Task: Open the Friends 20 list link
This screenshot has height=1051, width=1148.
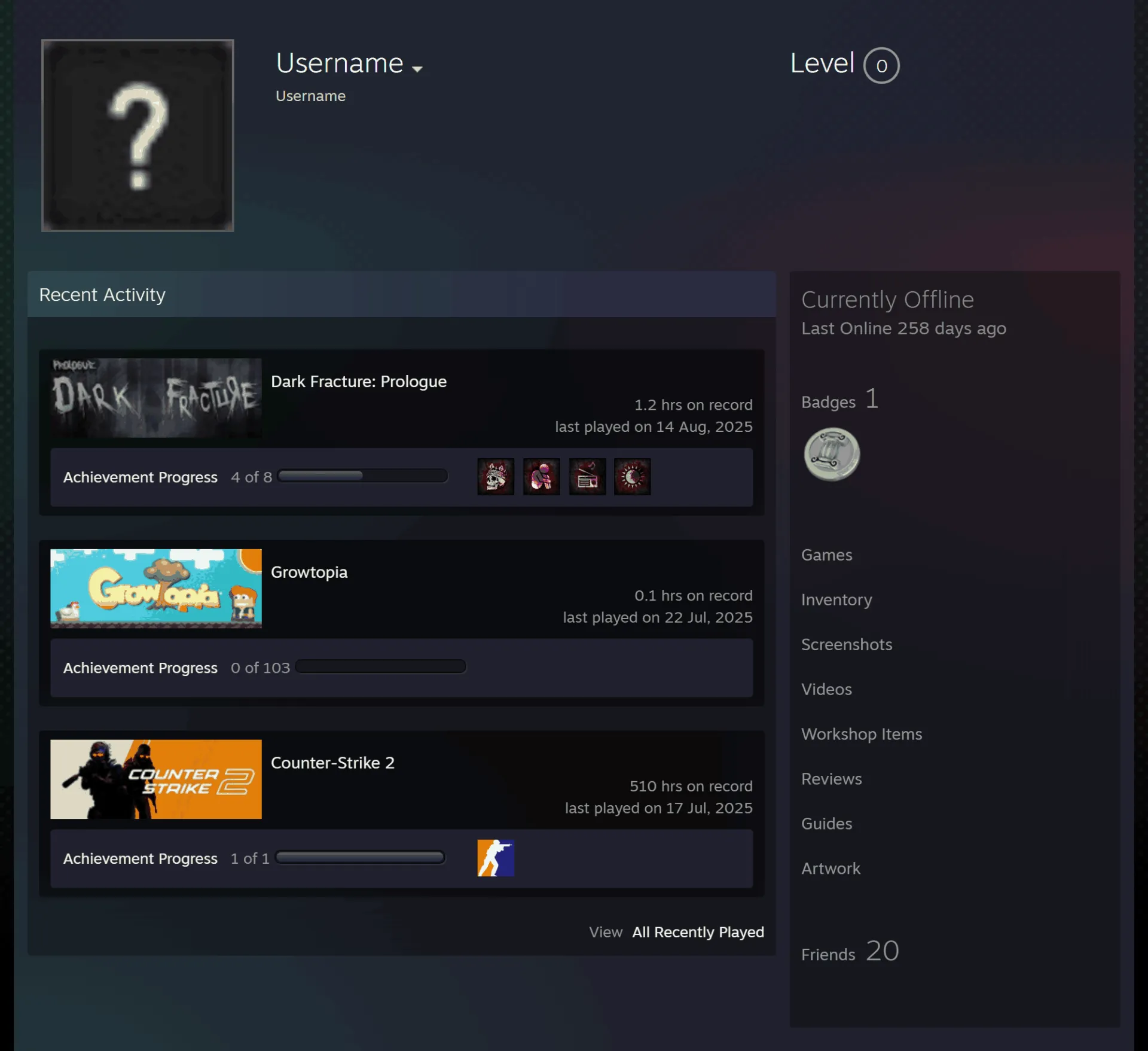Action: tap(850, 952)
